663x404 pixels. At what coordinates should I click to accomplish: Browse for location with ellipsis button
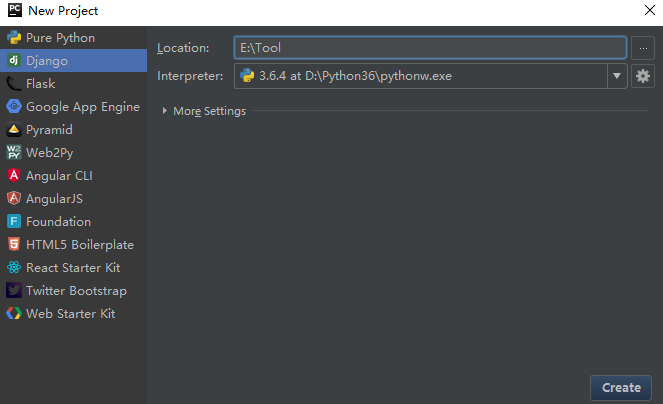pos(642,47)
